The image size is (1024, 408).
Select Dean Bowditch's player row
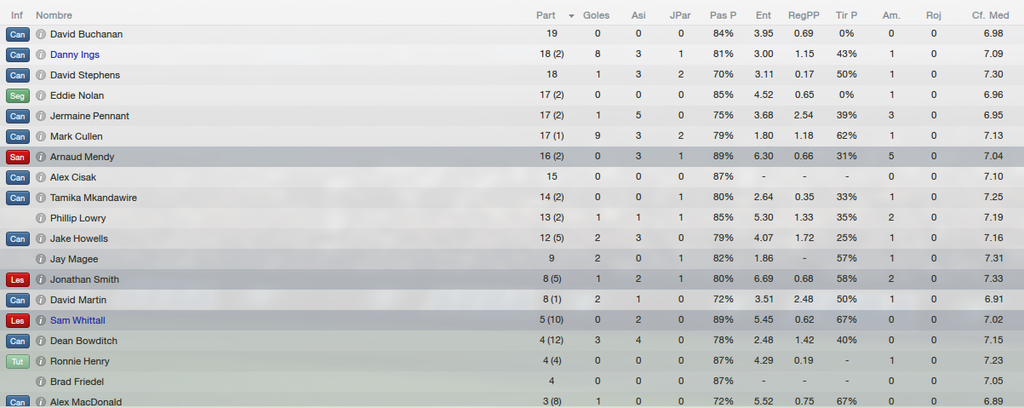[x=512, y=341]
